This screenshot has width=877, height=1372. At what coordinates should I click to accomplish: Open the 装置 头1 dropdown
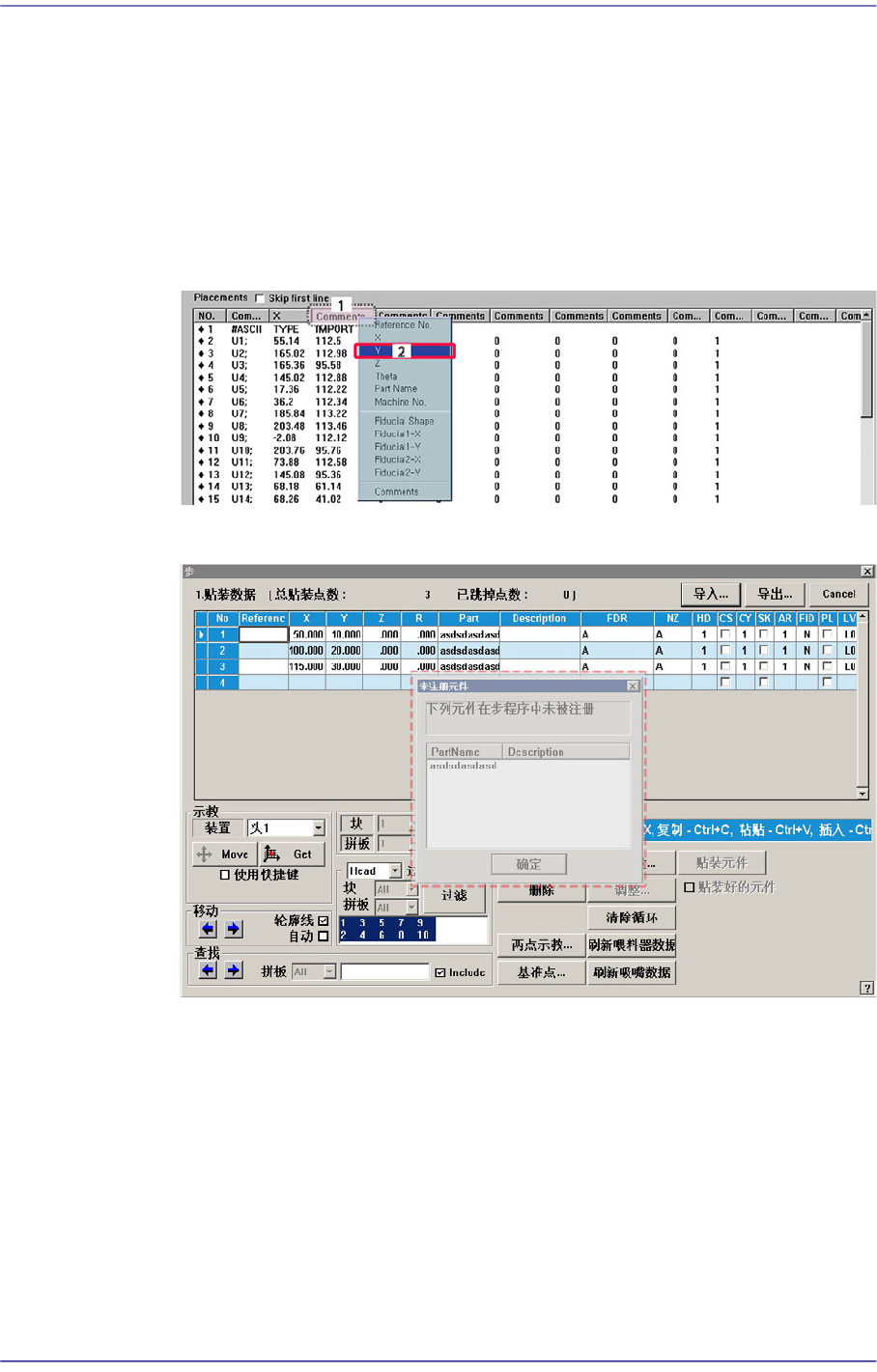coord(318,828)
